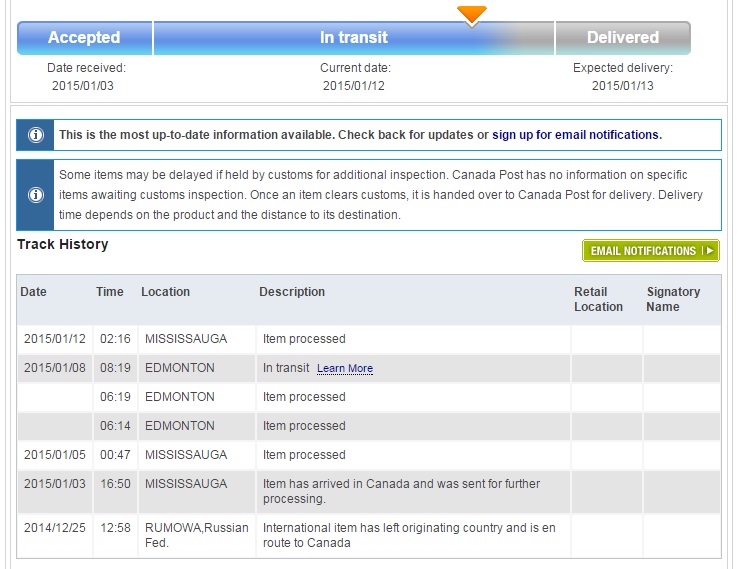Image resolution: width=739 pixels, height=569 pixels.
Task: Click the Time column header
Action: (x=110, y=292)
